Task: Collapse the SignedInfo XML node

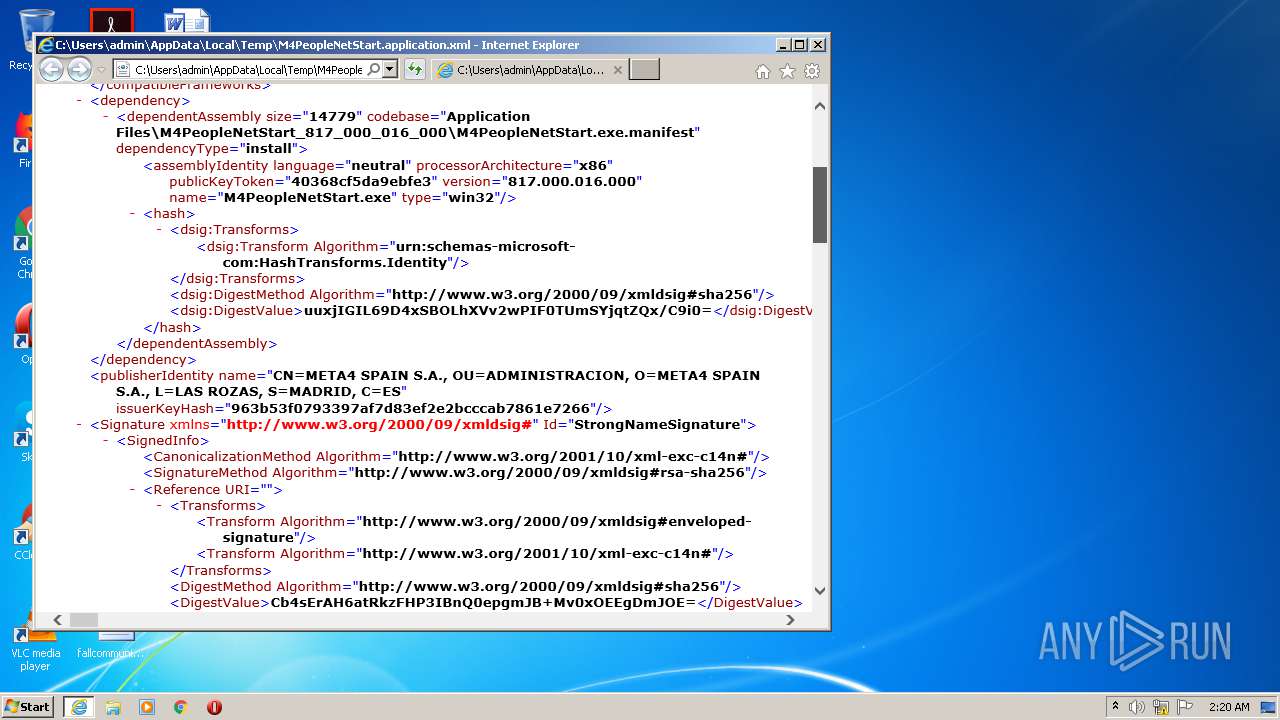Action: point(106,440)
